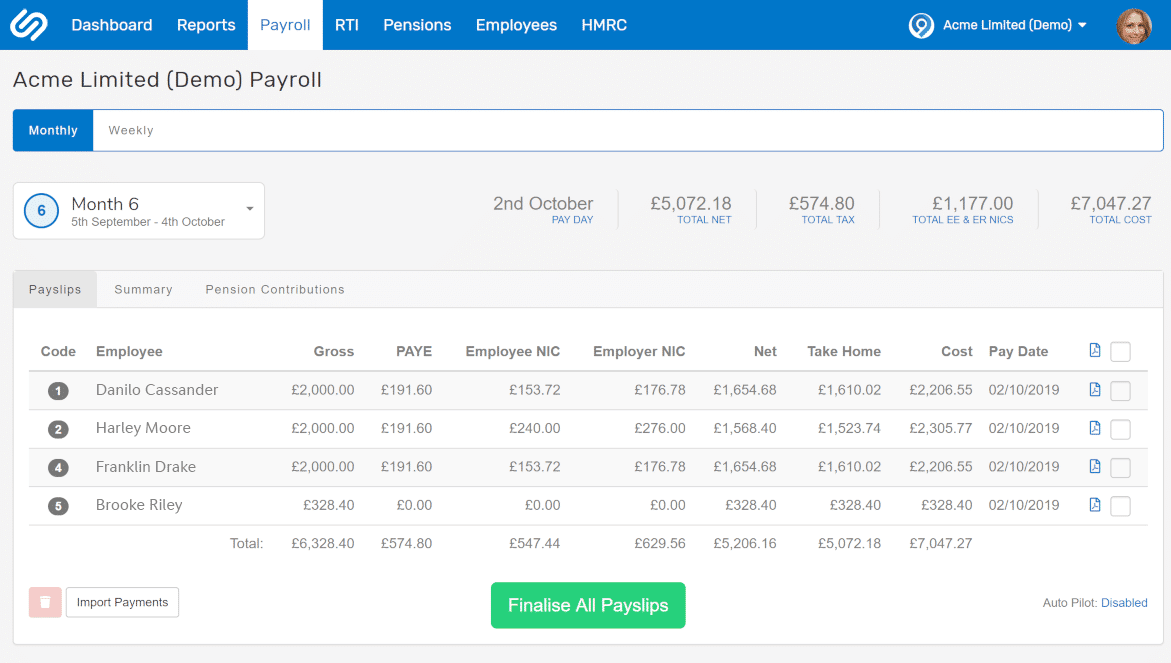Select the Payroll nav tab
The image size is (1171, 663).
pos(285,25)
